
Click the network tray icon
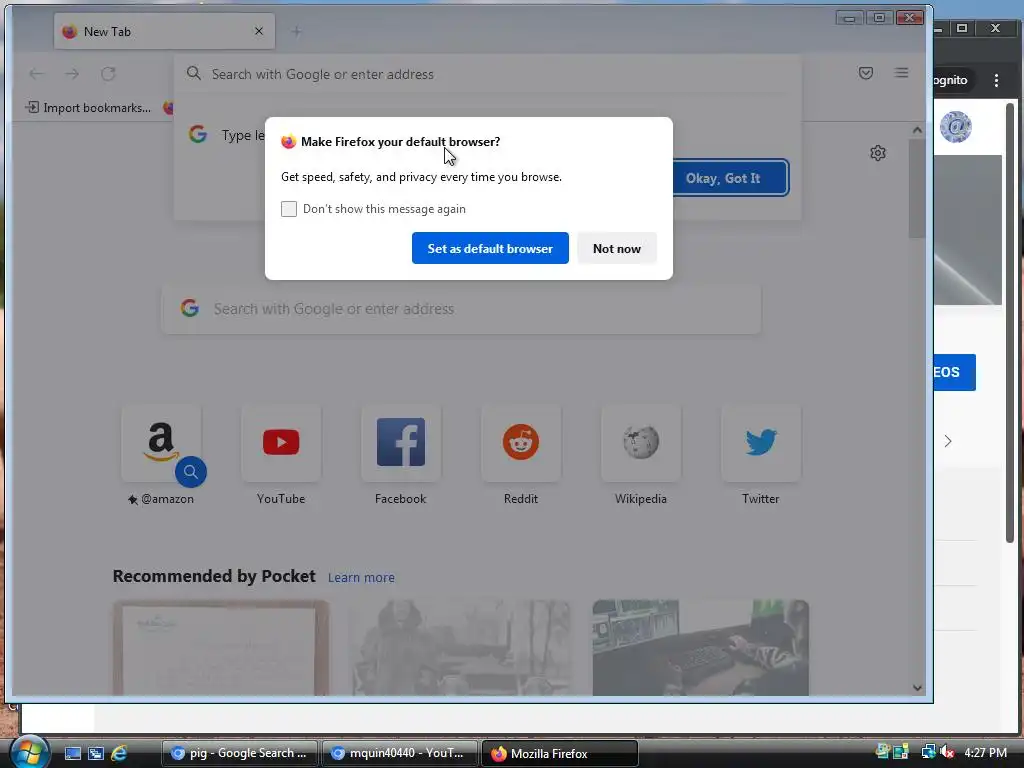pos(928,752)
